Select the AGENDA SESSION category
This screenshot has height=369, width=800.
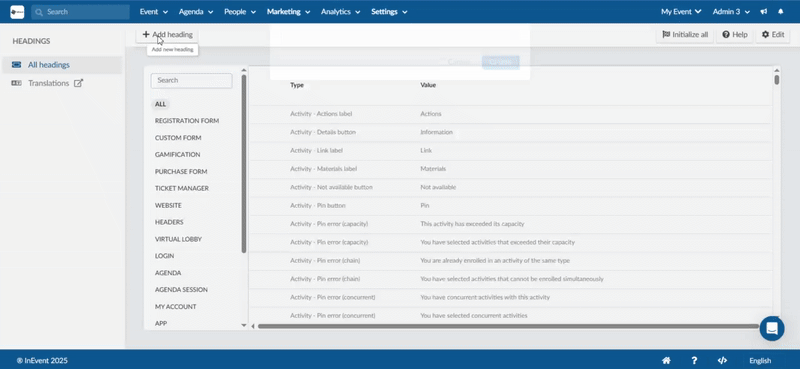(x=181, y=289)
